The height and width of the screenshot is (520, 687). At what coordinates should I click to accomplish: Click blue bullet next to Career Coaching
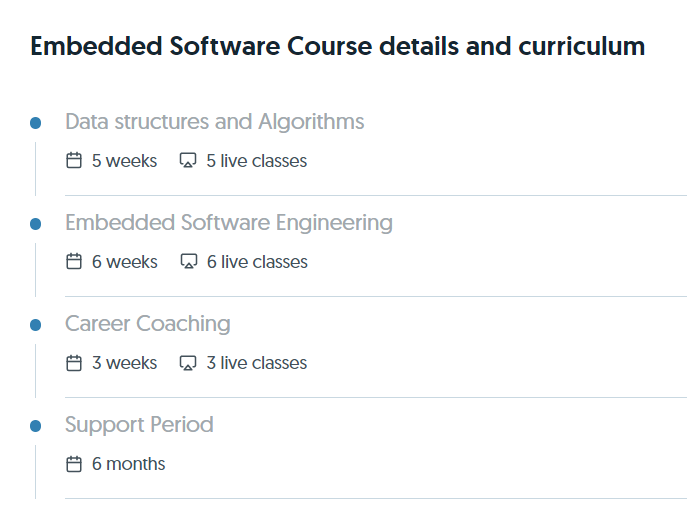point(36,325)
